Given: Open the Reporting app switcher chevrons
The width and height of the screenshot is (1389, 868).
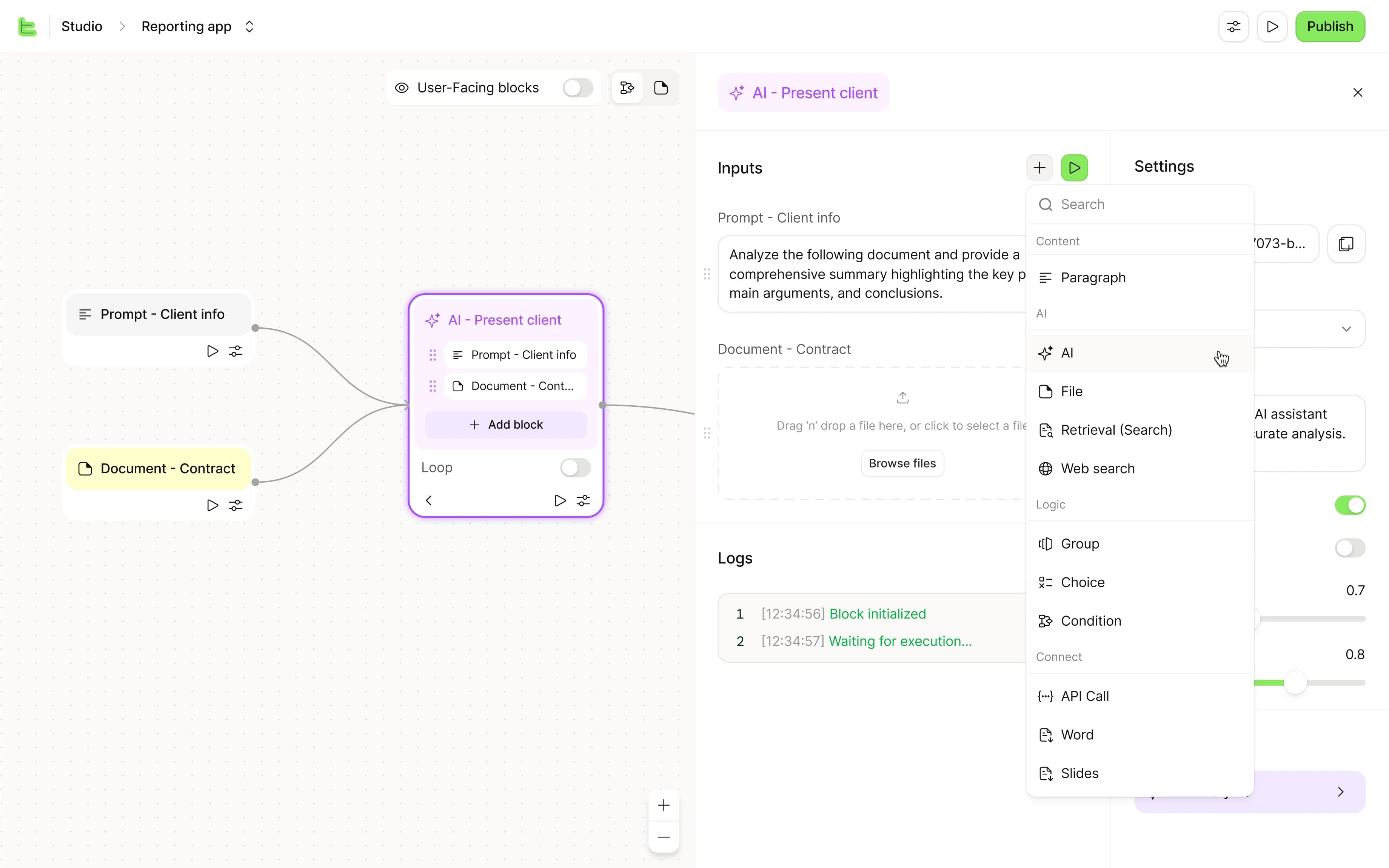Looking at the screenshot, I should point(249,26).
